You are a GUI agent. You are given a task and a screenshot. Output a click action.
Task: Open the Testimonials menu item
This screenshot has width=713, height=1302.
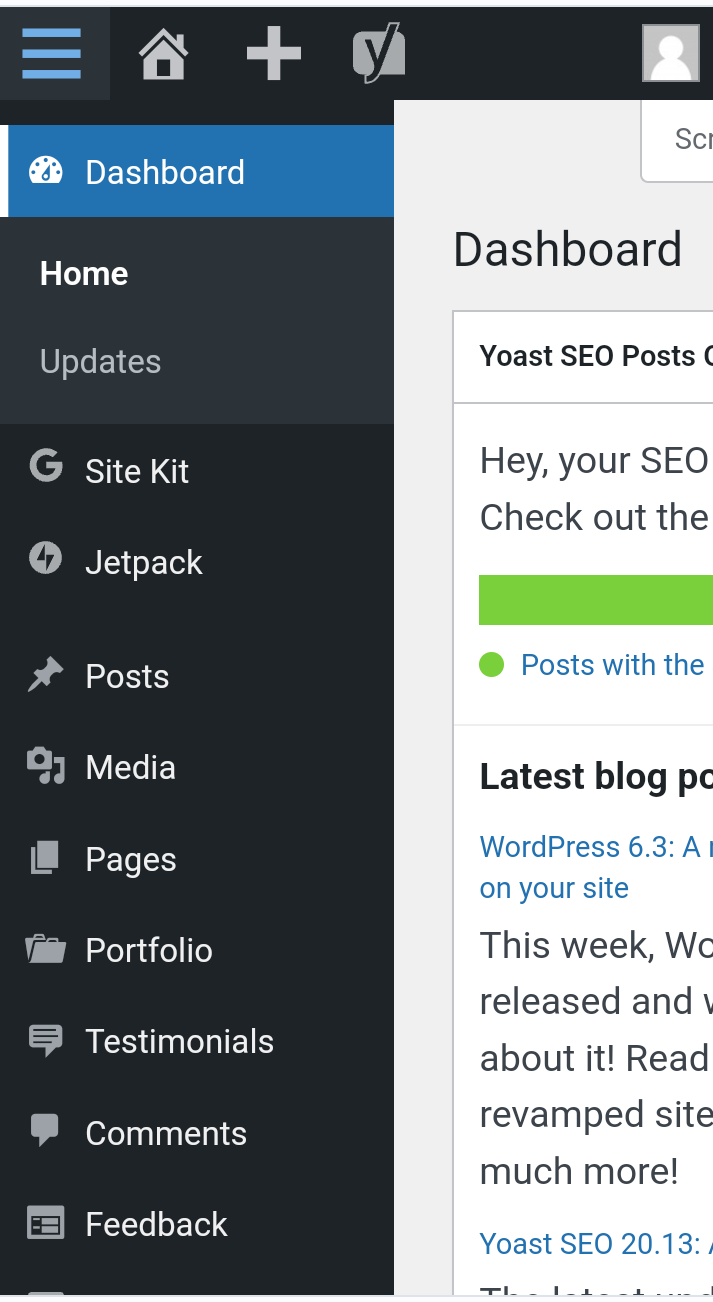pos(179,1041)
